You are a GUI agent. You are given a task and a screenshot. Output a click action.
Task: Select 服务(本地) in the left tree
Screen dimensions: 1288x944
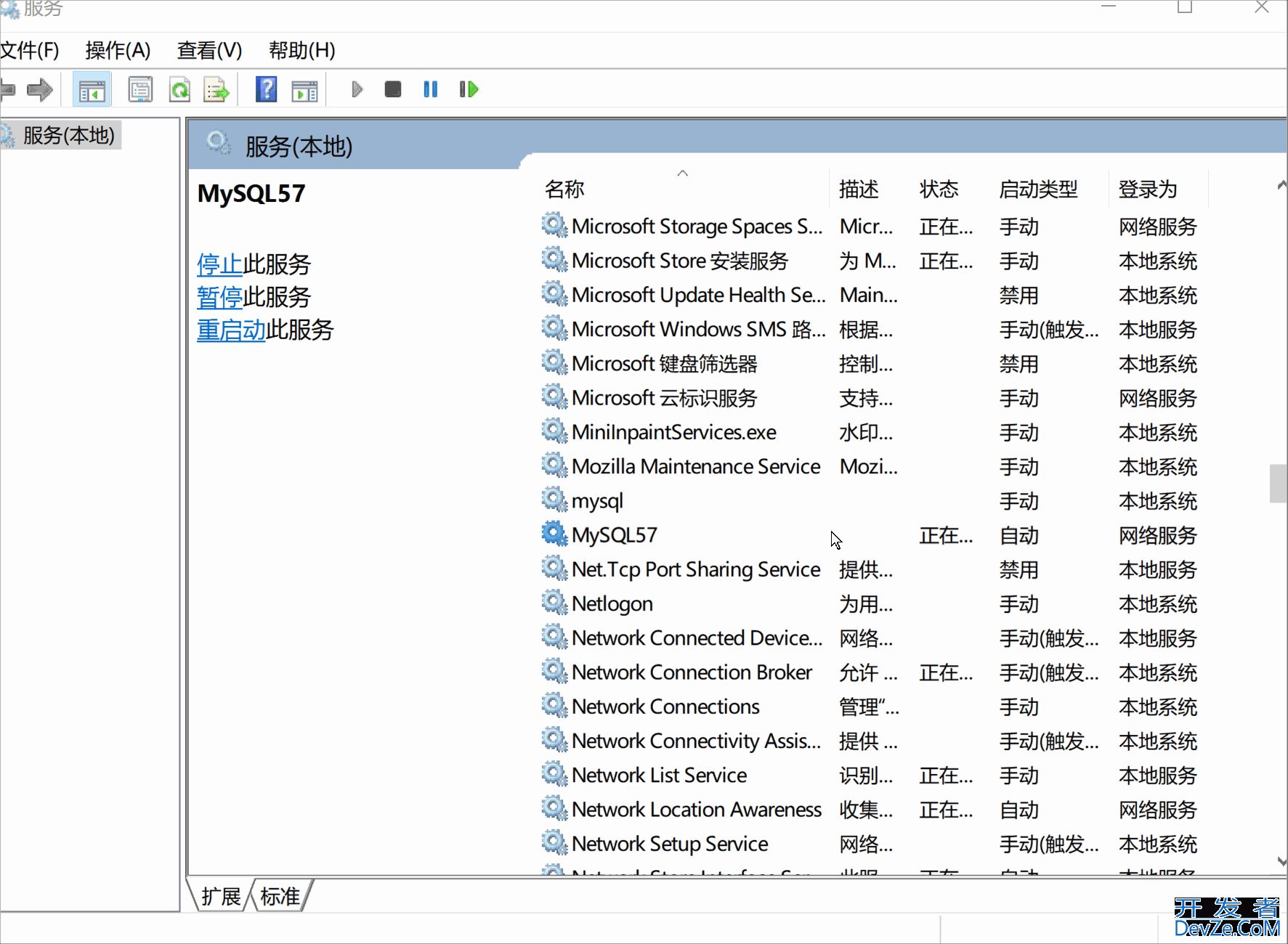click(x=69, y=135)
